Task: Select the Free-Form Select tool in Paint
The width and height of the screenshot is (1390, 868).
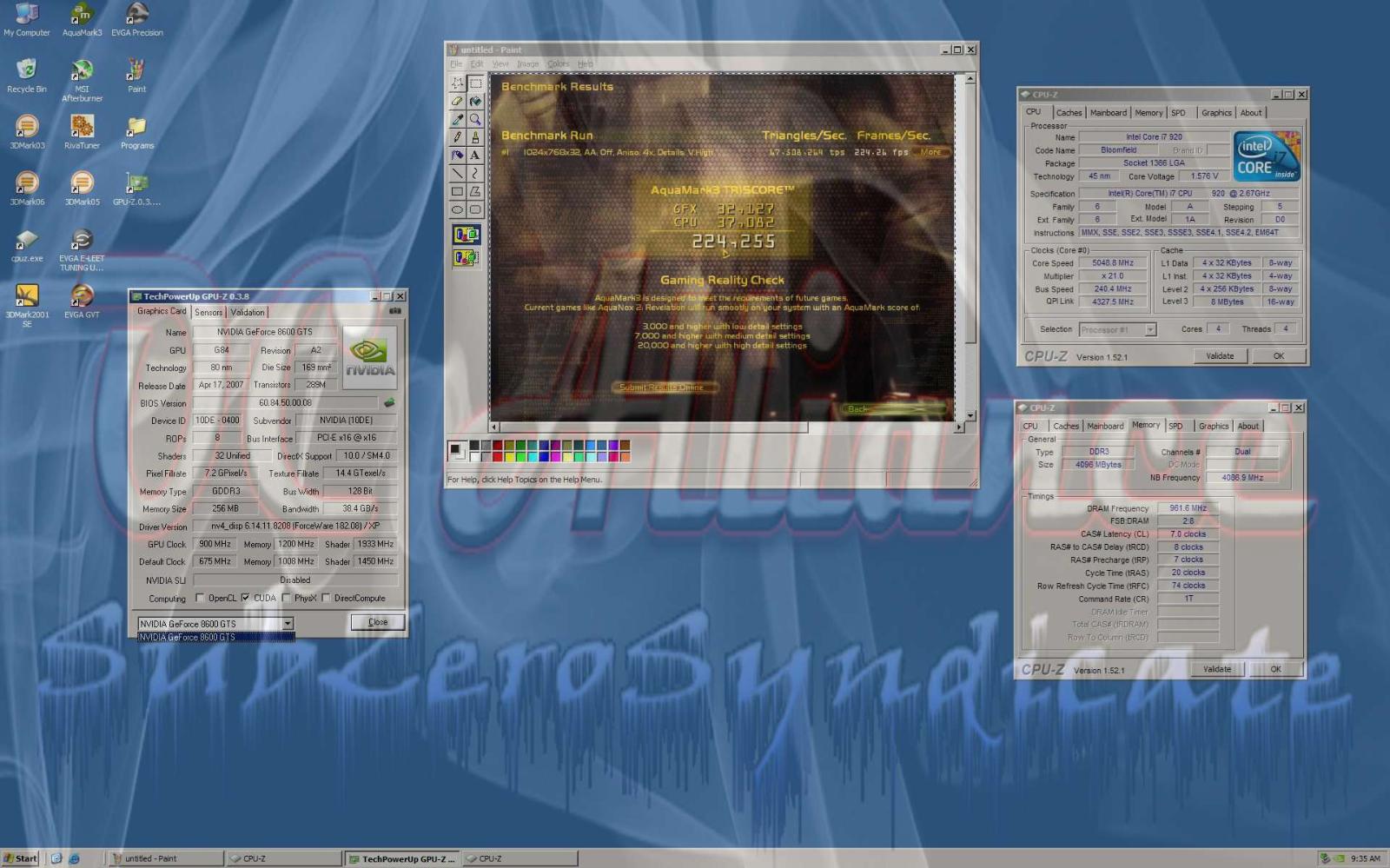Action: pyautogui.click(x=457, y=83)
